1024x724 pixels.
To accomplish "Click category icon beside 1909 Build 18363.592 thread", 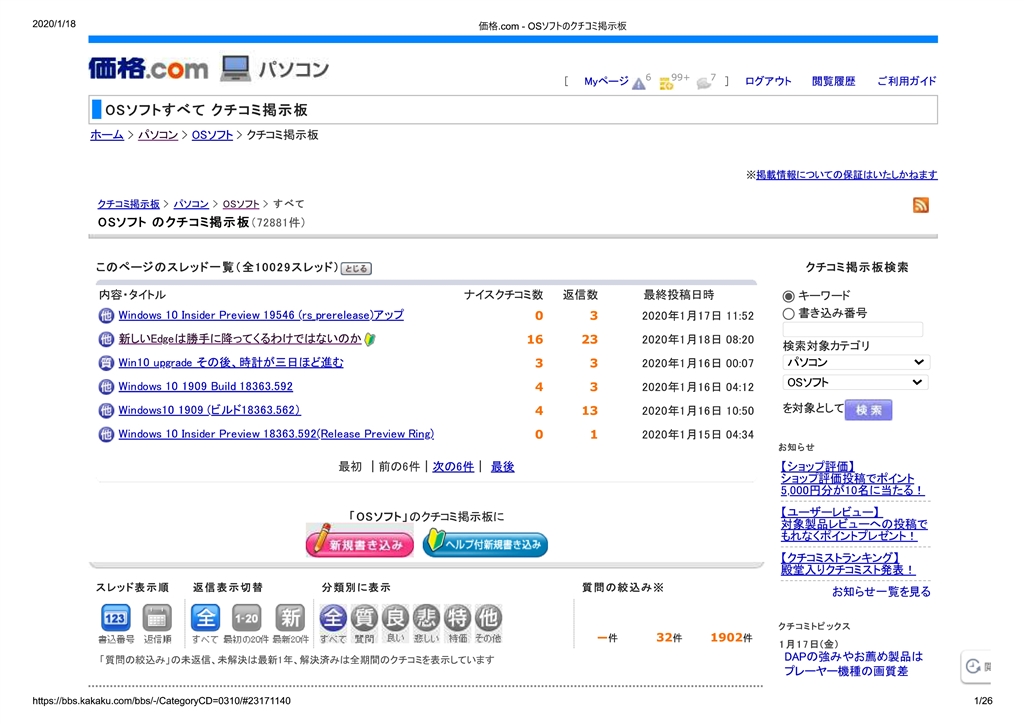I will pyautogui.click(x=106, y=387).
